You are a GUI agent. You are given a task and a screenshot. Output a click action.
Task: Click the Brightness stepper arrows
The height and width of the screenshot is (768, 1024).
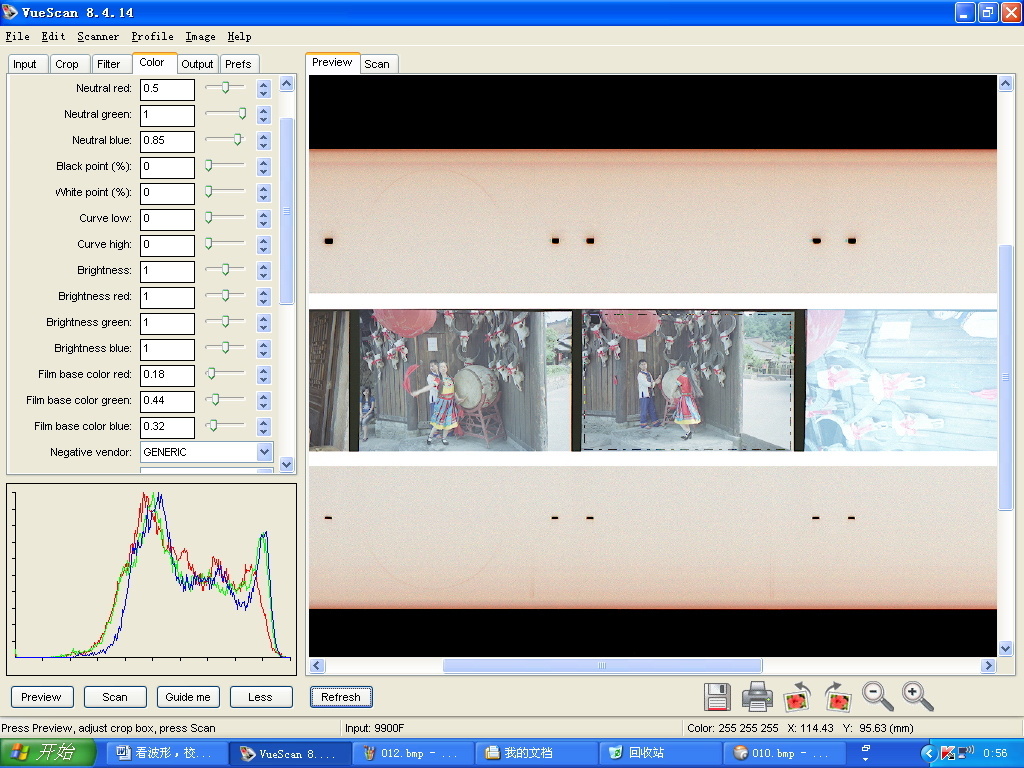(264, 270)
